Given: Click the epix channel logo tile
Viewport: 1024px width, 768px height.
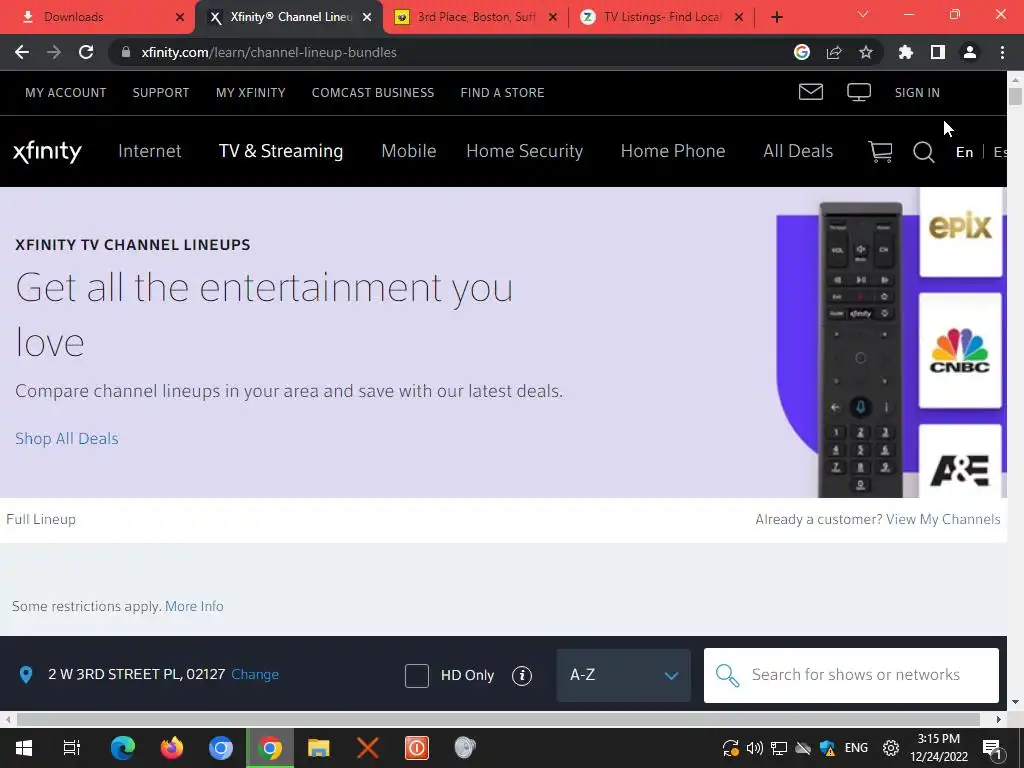Looking at the screenshot, I should (961, 230).
